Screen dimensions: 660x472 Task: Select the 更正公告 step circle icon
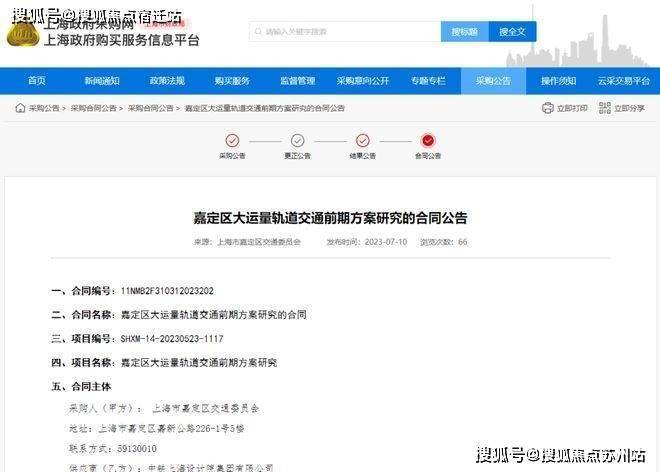pyautogui.click(x=297, y=141)
